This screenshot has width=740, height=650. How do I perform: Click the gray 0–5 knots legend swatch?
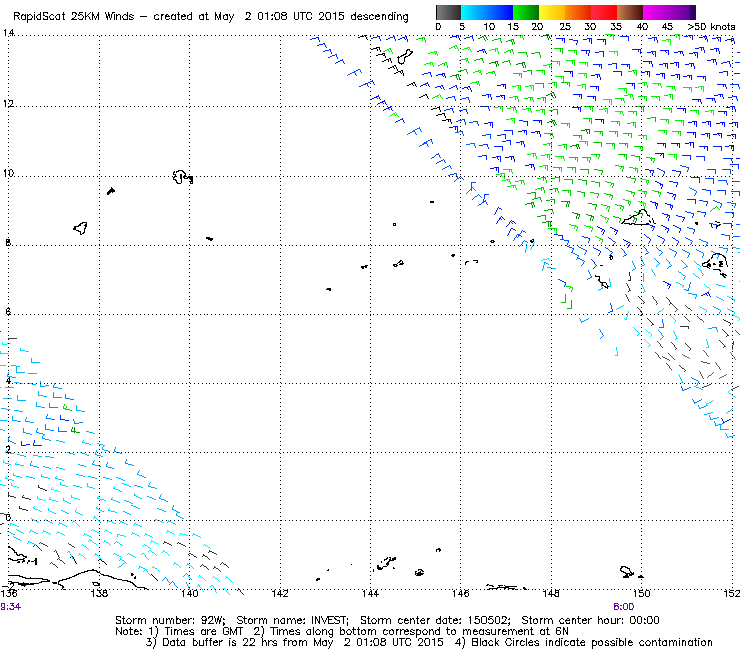(x=448, y=12)
